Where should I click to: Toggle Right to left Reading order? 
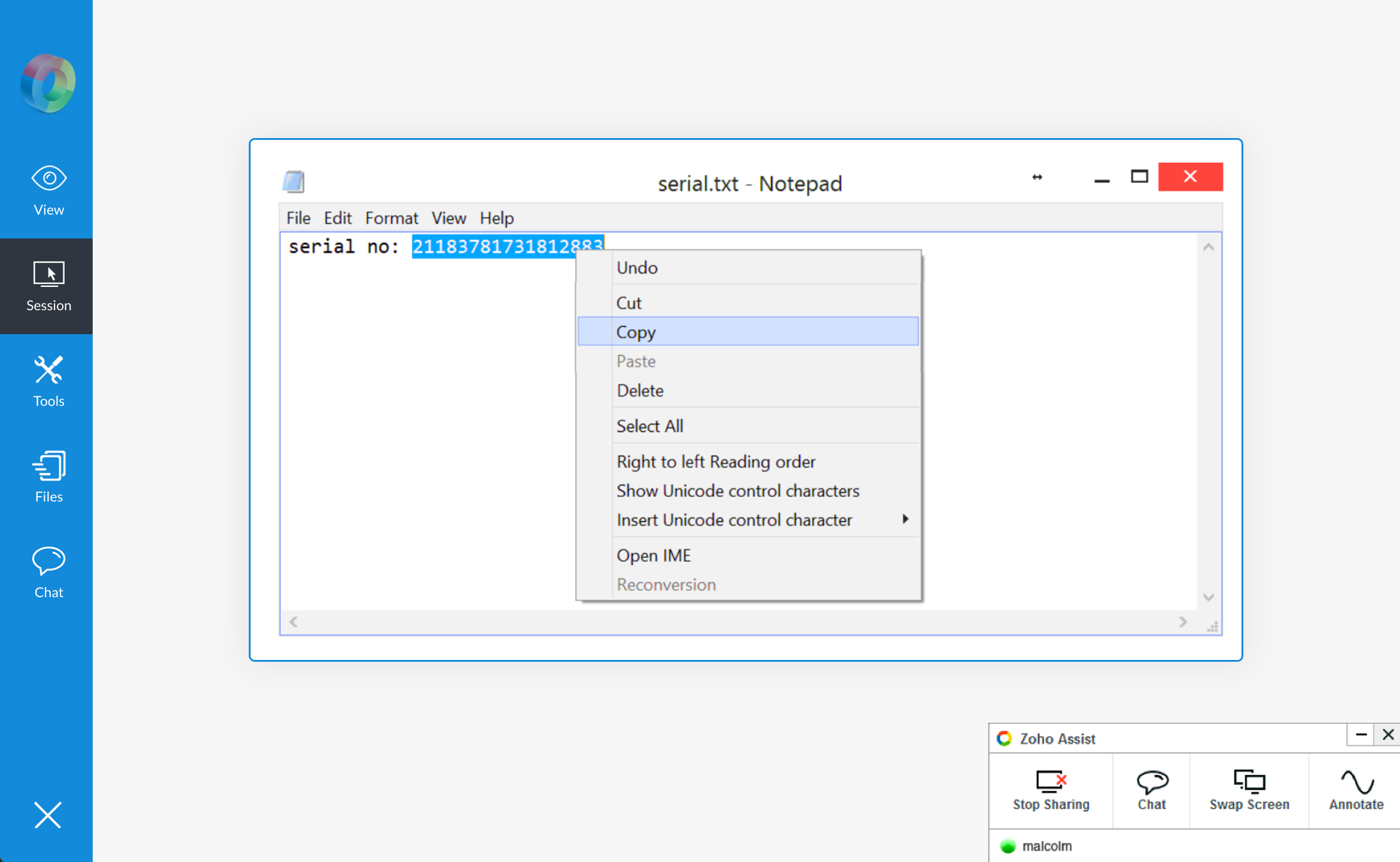click(716, 461)
